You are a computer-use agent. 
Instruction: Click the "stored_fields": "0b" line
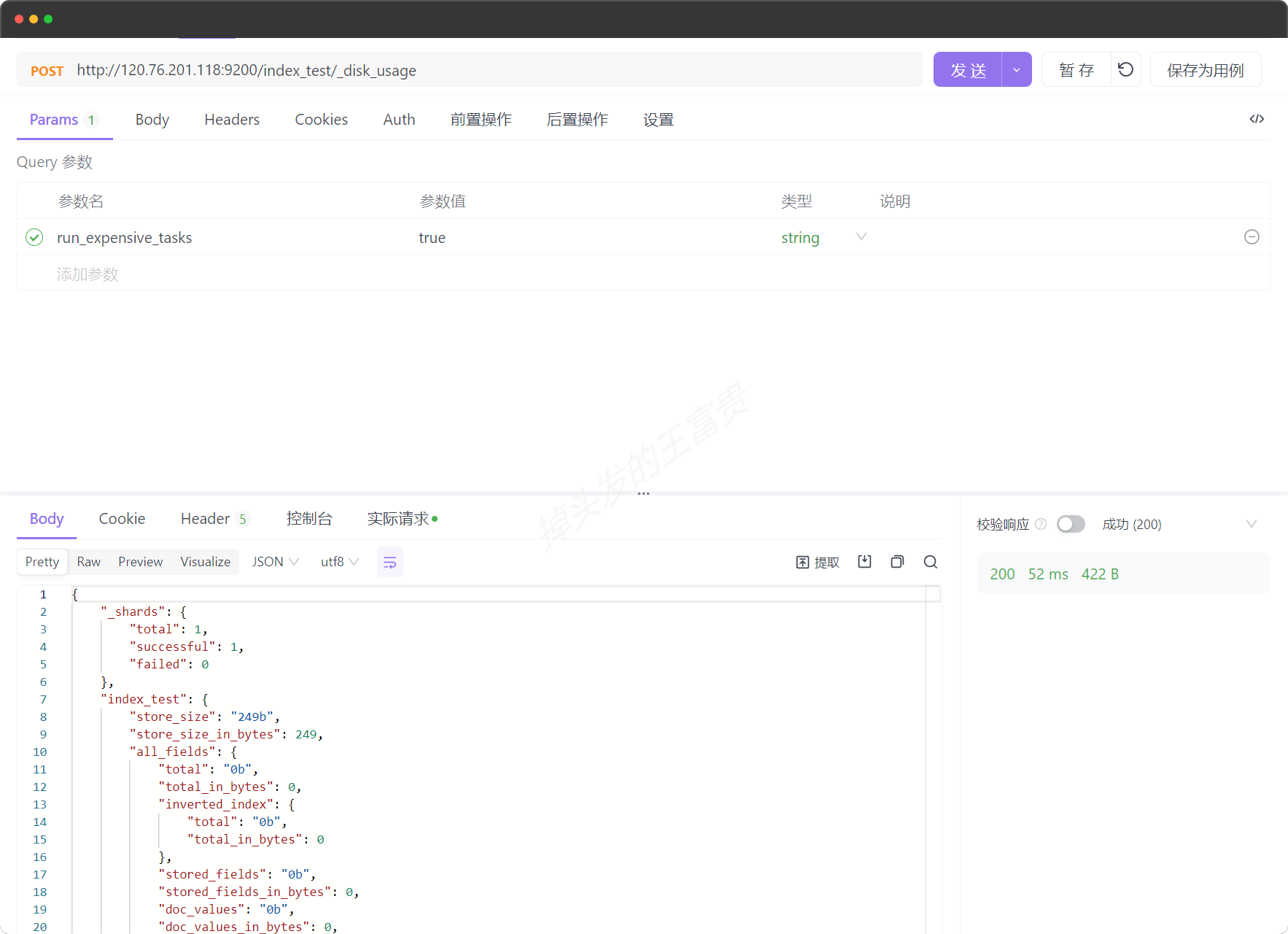click(237, 874)
